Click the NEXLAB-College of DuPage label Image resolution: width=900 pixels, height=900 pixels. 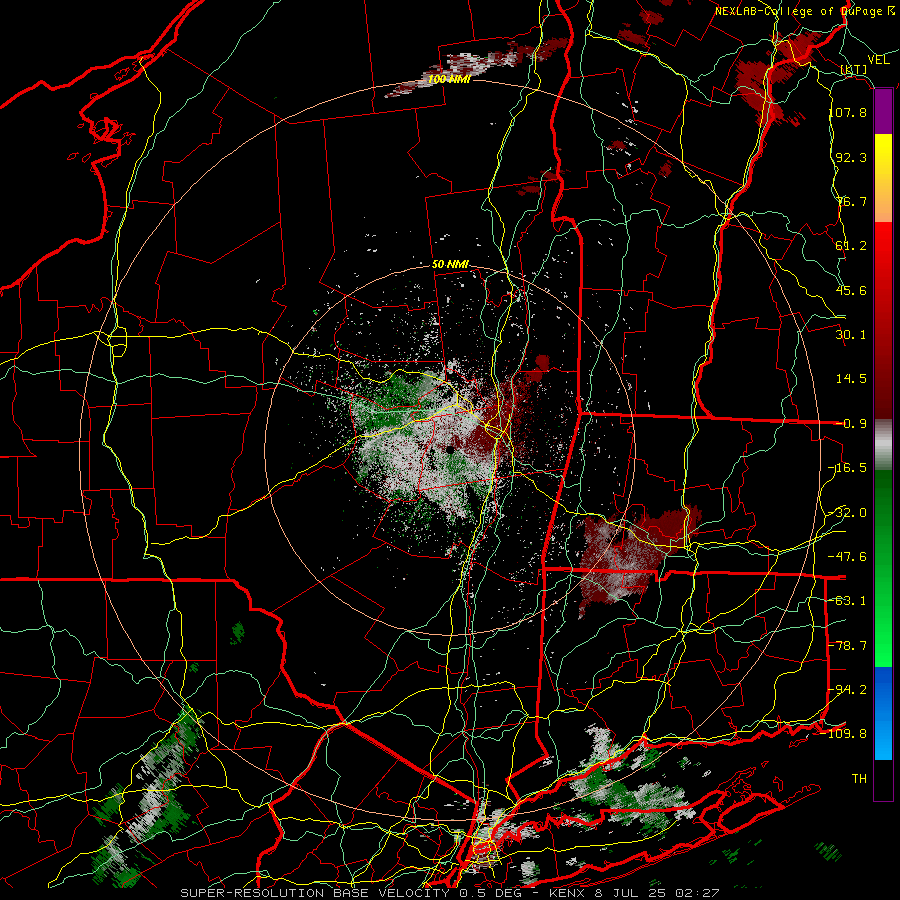(x=805, y=11)
